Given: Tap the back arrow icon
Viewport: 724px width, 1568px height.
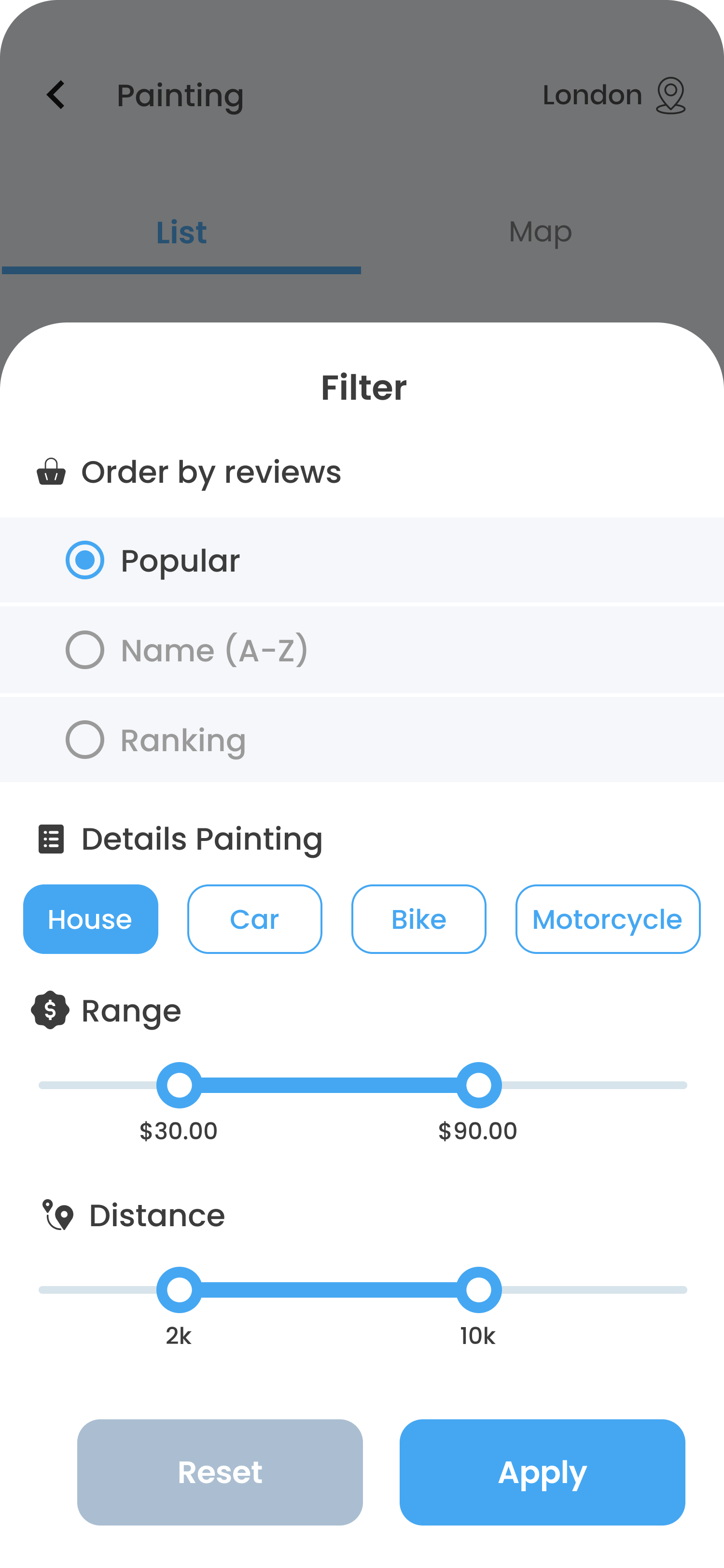Looking at the screenshot, I should 56,95.
